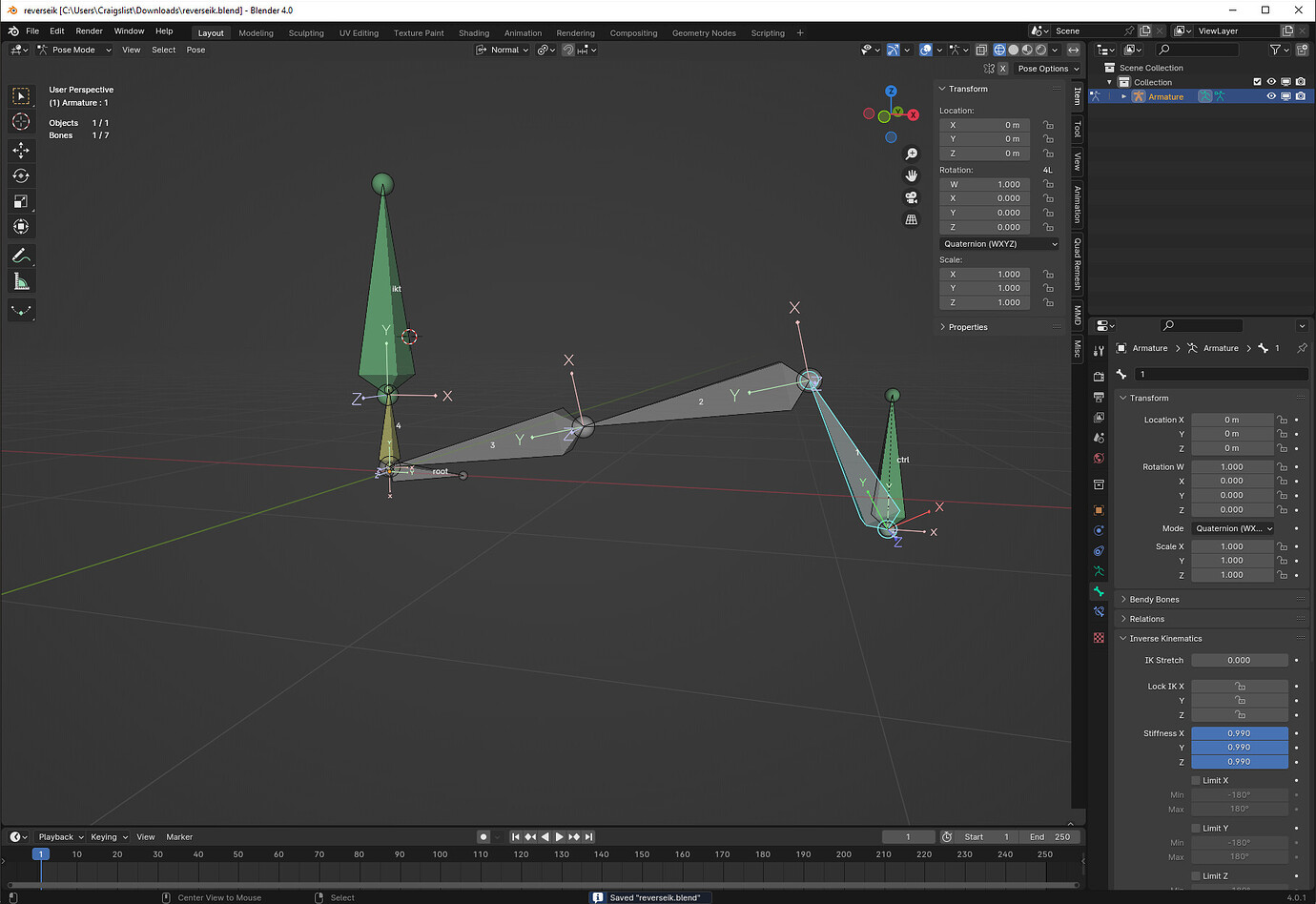Viewport: 1316px width, 904px height.
Task: Activate the 3D Cursor tool
Action: [21, 122]
